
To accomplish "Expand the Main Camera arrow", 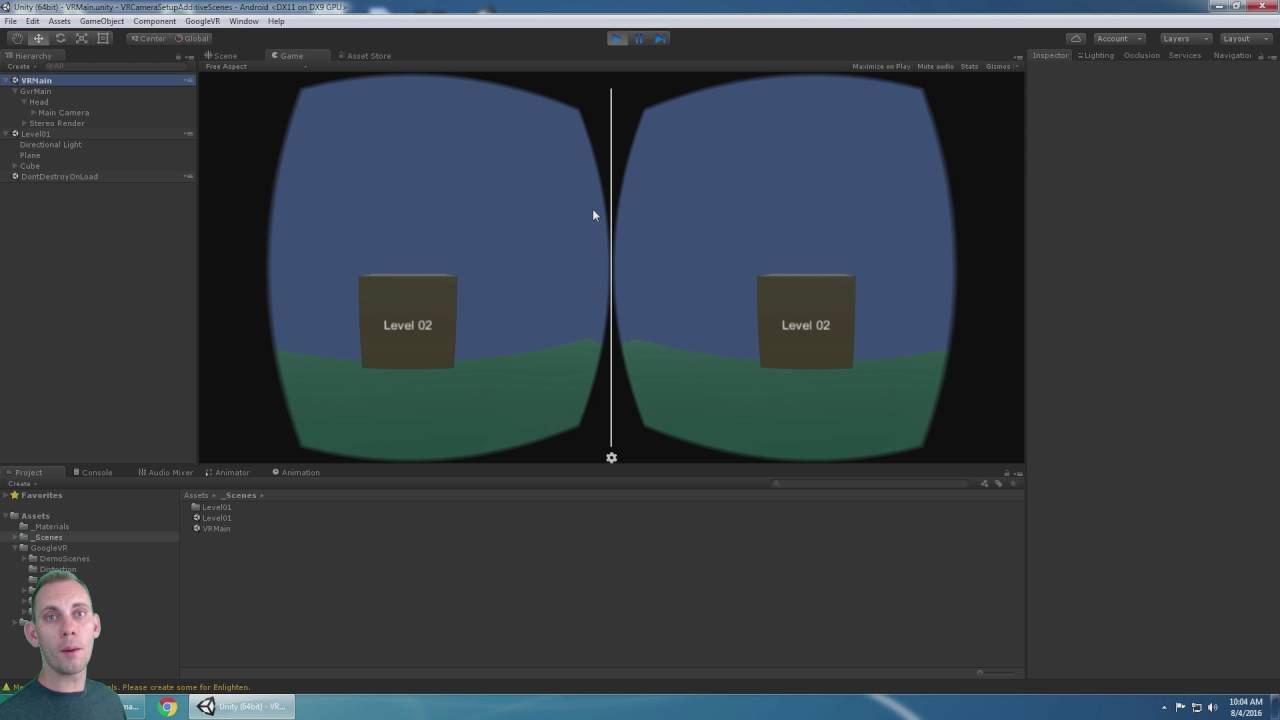I will pyautogui.click(x=33, y=113).
